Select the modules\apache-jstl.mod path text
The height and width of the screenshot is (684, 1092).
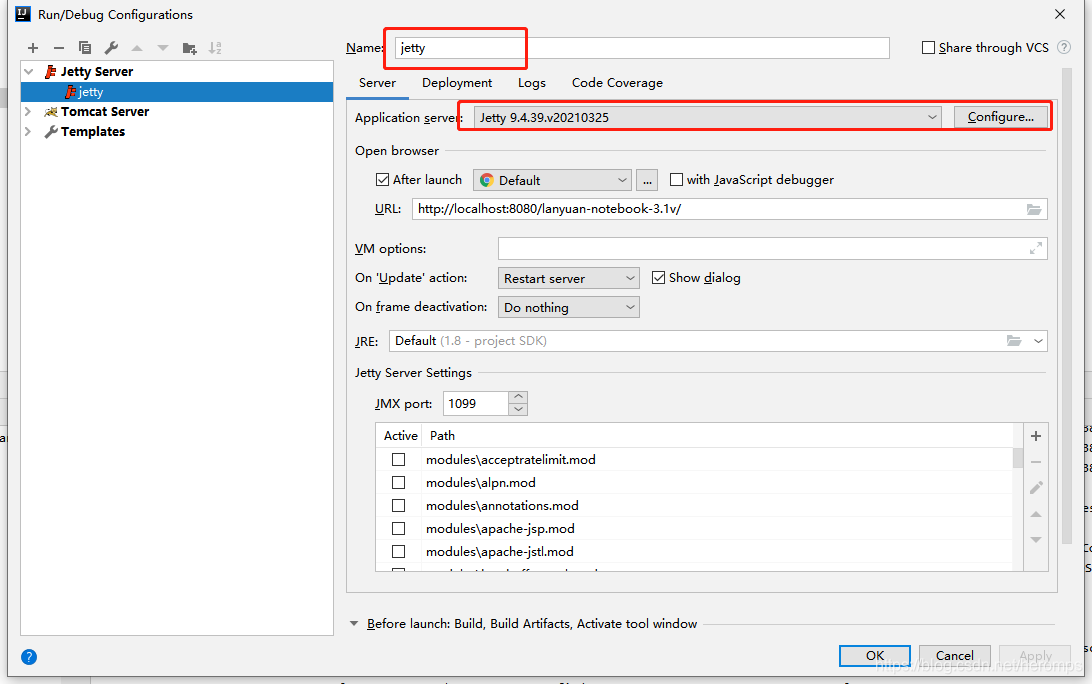[x=499, y=552]
